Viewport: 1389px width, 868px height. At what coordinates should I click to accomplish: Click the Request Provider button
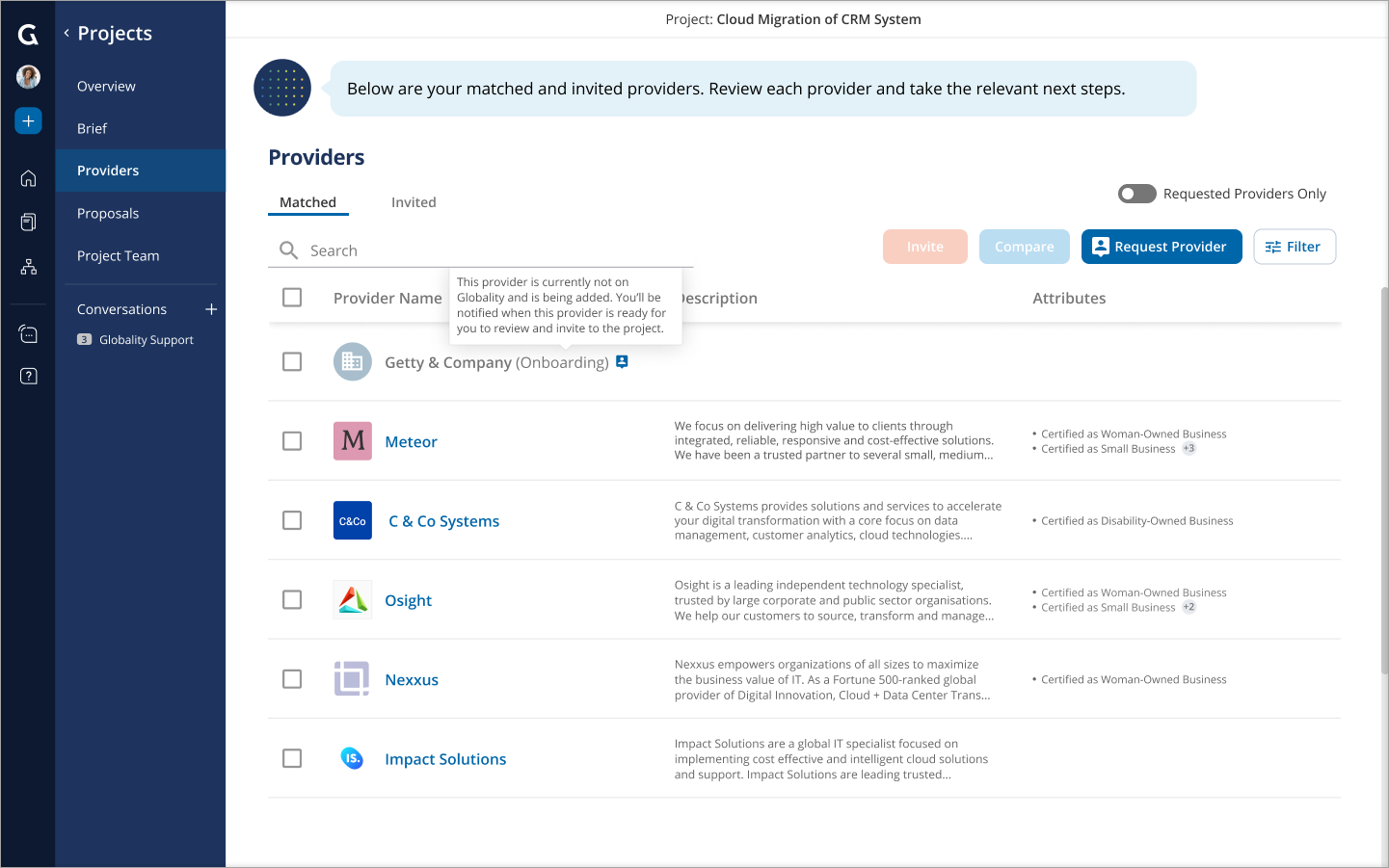point(1162,247)
